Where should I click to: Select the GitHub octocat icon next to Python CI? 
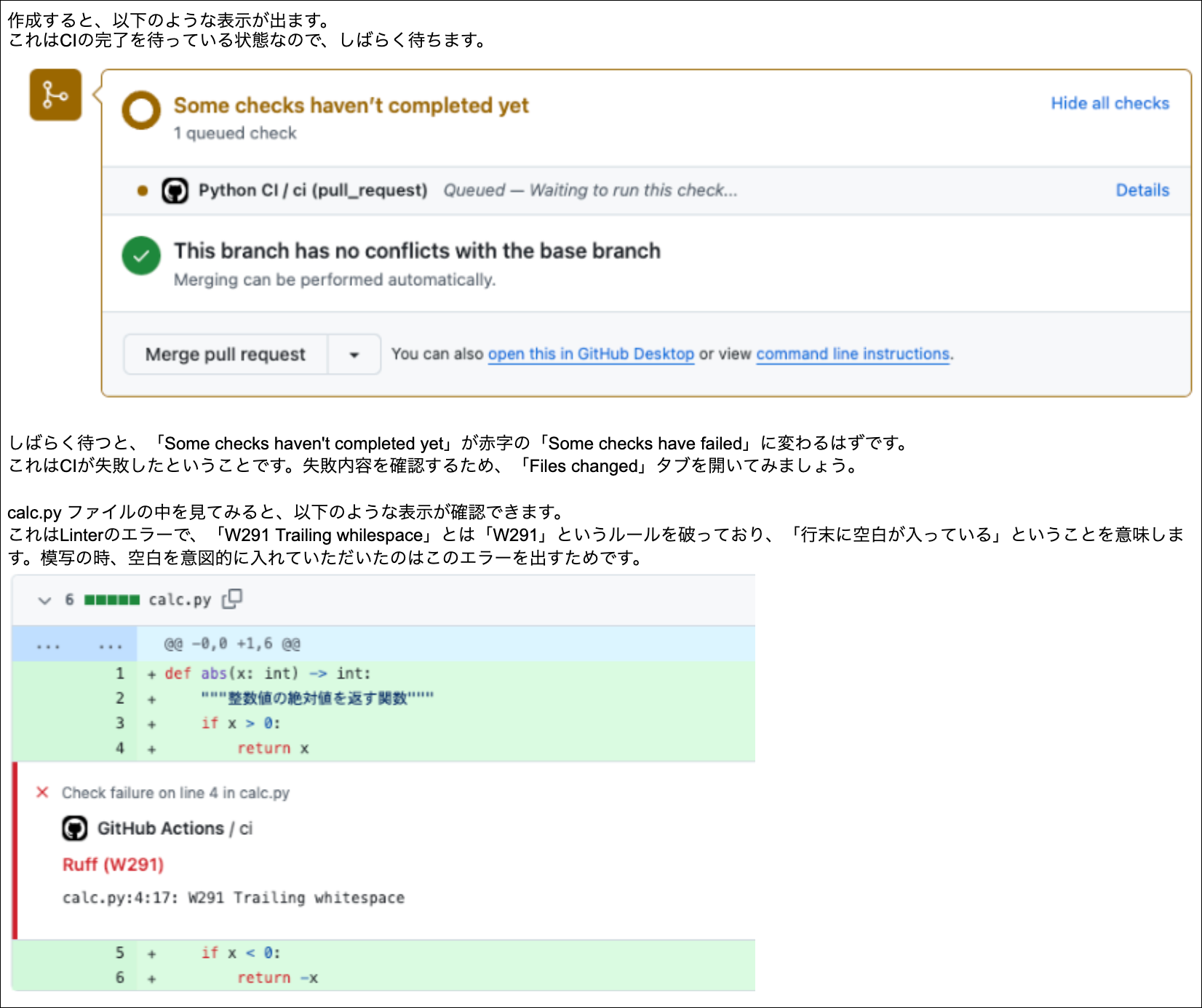pyautogui.click(x=175, y=190)
